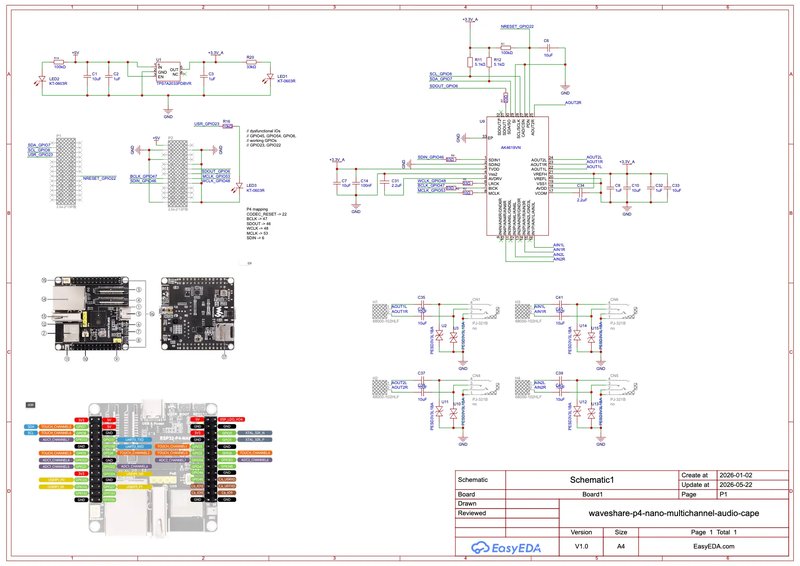Viewport: 800px width, 566px height.
Task: Select capacitor C2 symbol
Action: [108, 76]
